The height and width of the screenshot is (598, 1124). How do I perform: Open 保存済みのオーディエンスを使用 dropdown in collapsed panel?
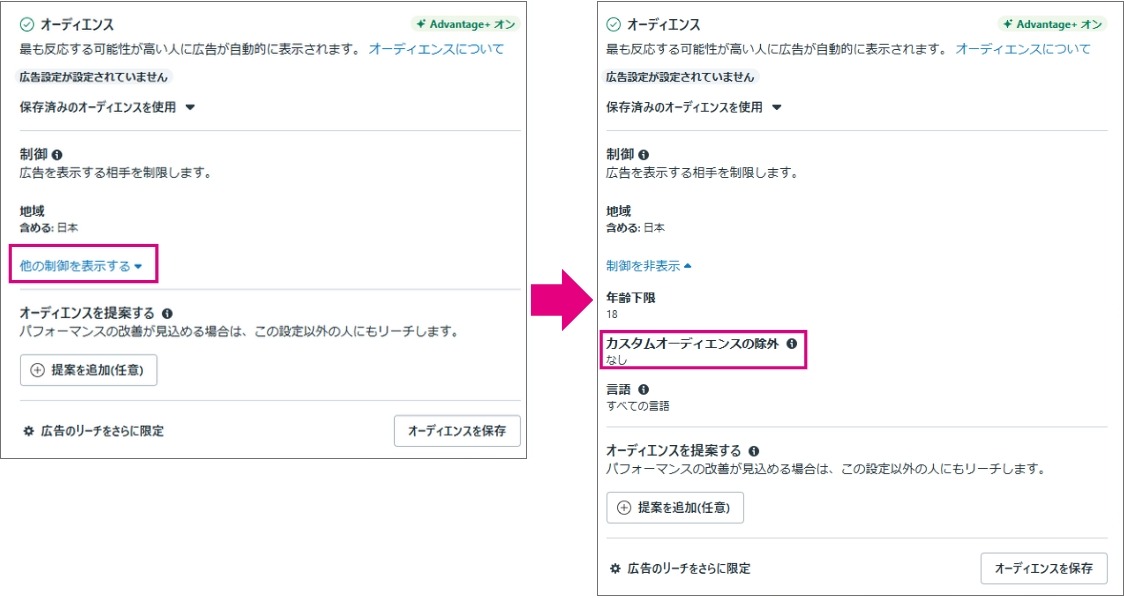pyautogui.click(x=107, y=107)
